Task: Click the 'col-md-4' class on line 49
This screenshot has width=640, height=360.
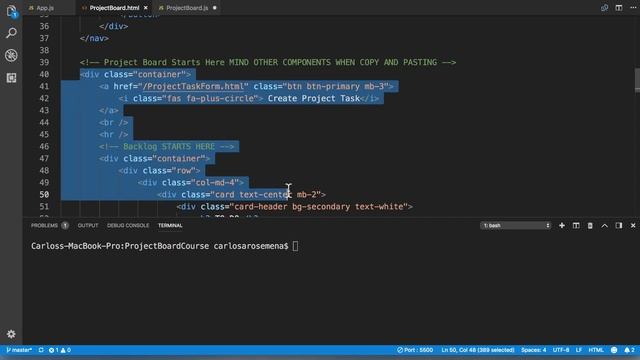Action: (217, 182)
